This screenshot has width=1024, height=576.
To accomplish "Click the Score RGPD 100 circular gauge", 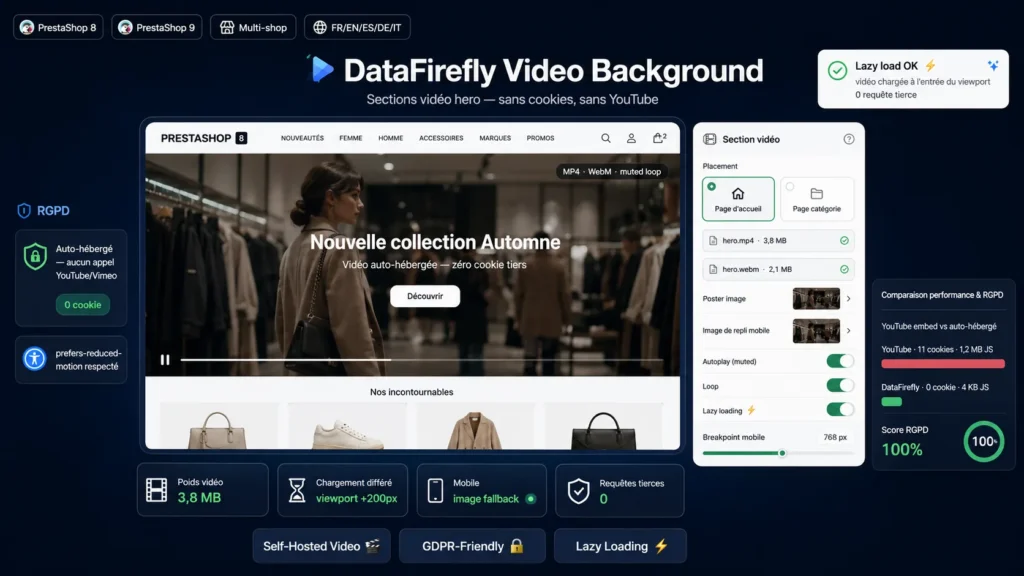I will [x=984, y=441].
